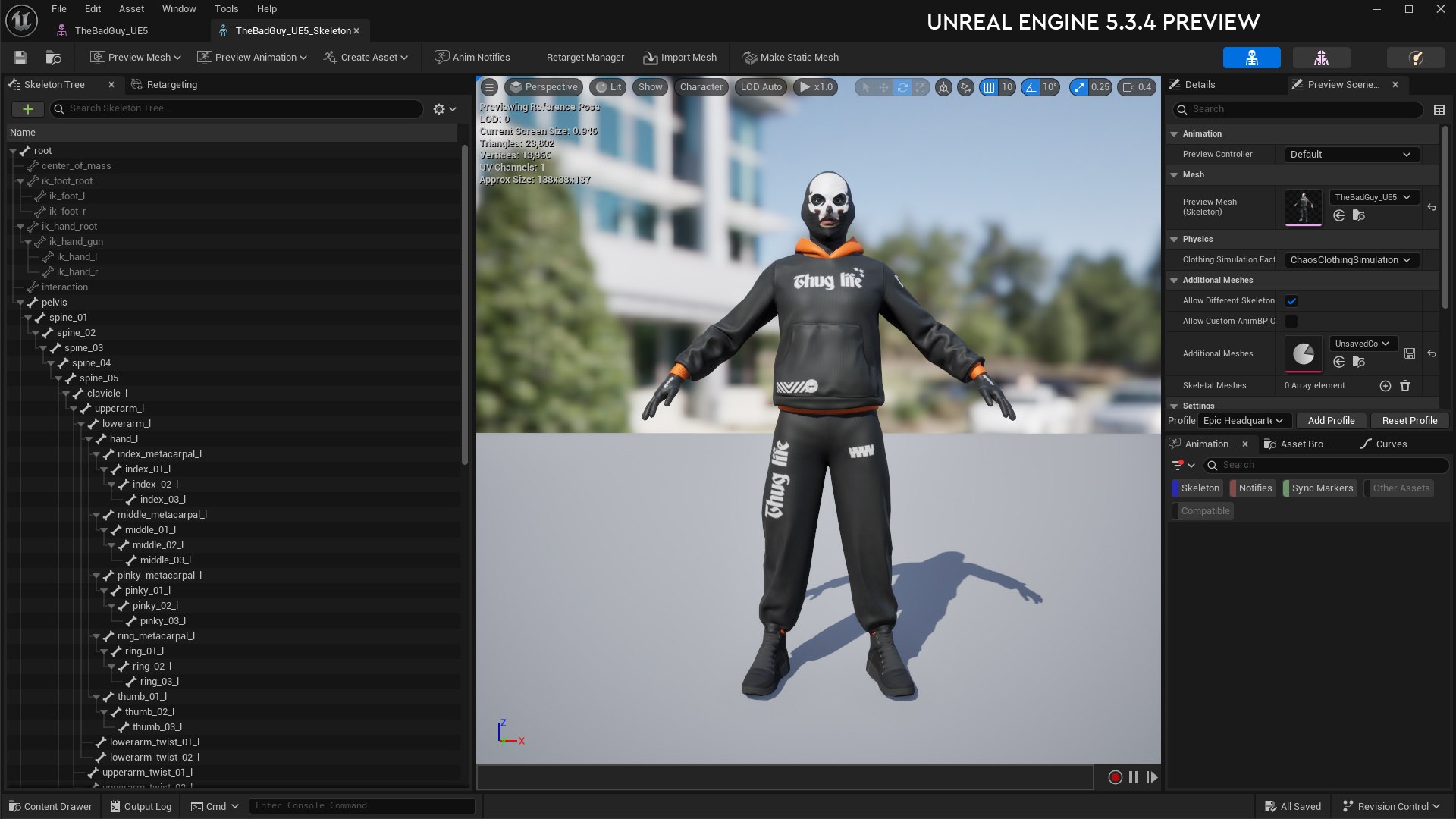Viewport: 1456px width, 819px height.
Task: Activate the rotate gizmo tool
Action: [902, 87]
